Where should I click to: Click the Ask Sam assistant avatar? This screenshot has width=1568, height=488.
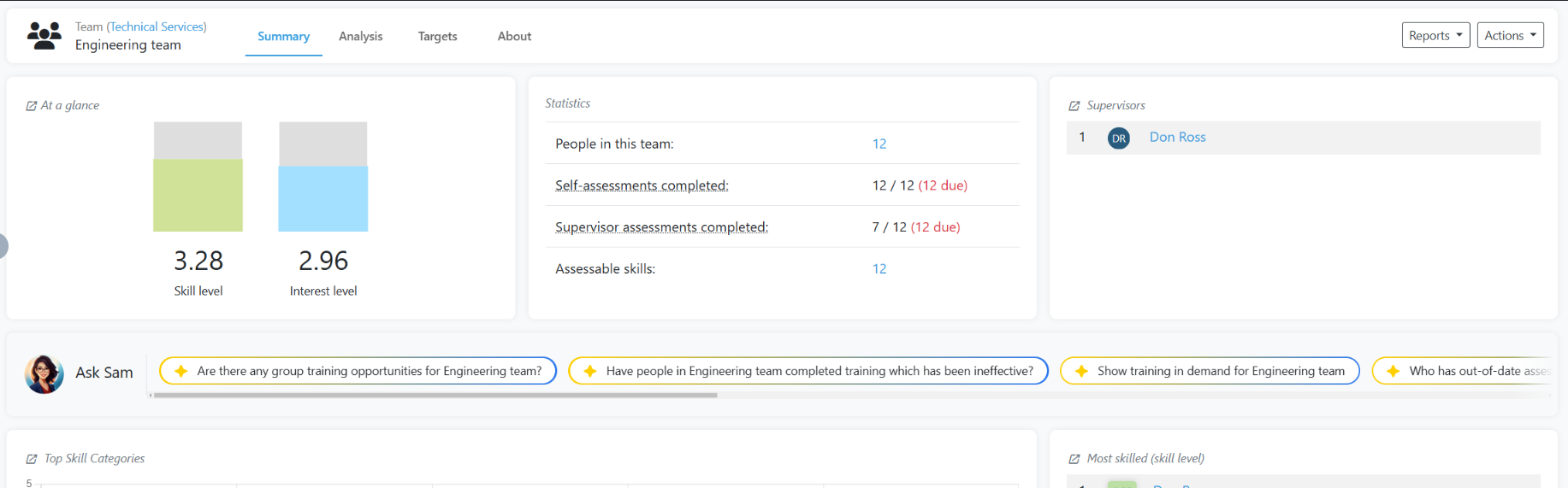point(44,373)
